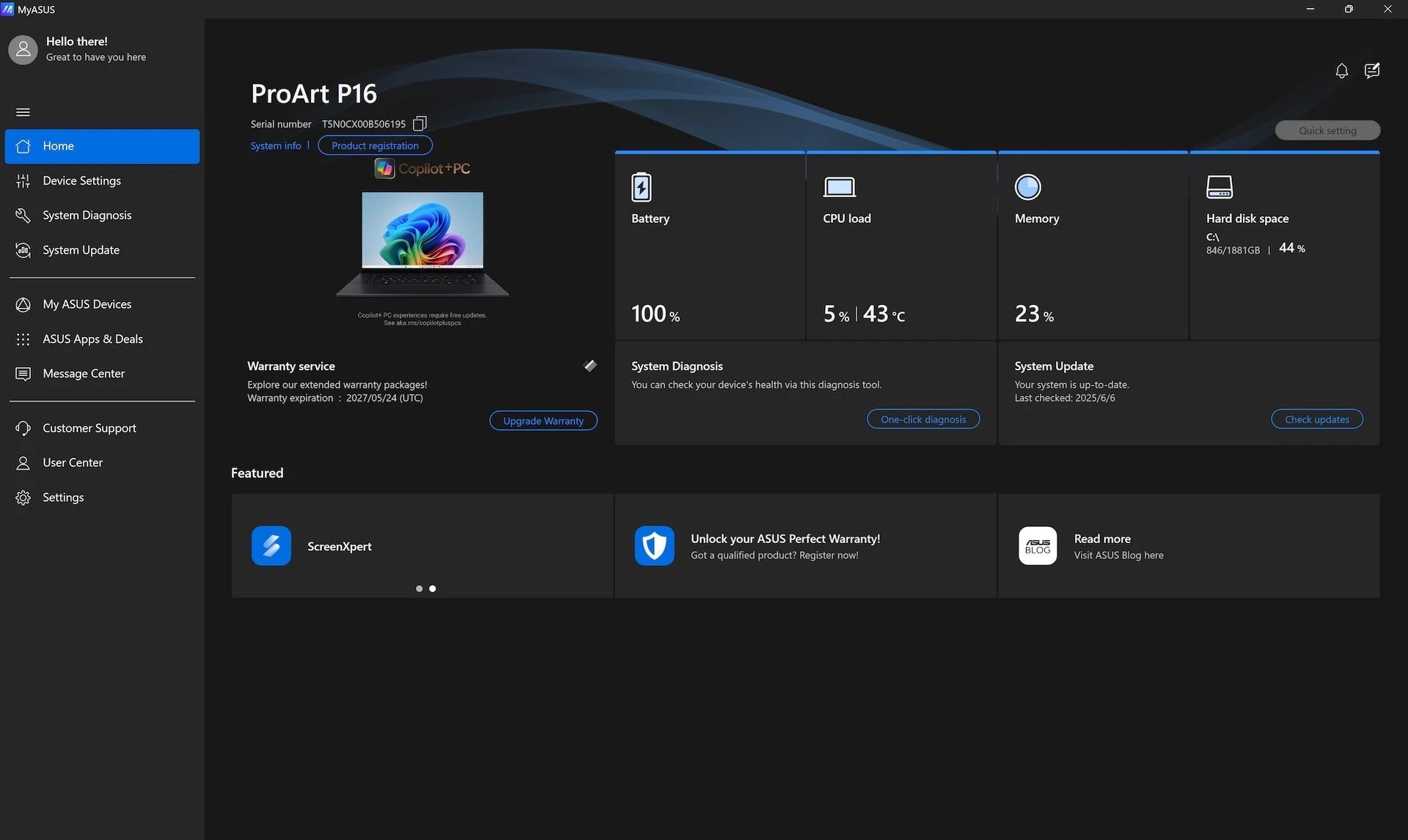The height and width of the screenshot is (840, 1408).
Task: Click the feedback note icon top right
Action: 1371,70
